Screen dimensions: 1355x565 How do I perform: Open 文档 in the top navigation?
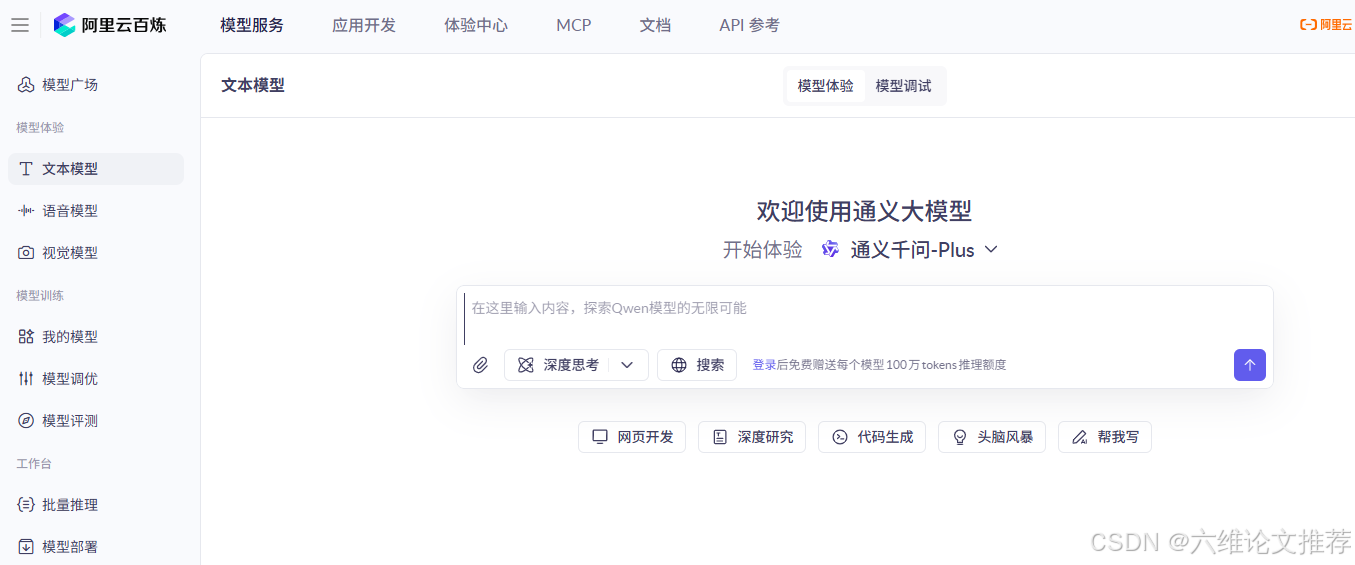click(x=655, y=25)
